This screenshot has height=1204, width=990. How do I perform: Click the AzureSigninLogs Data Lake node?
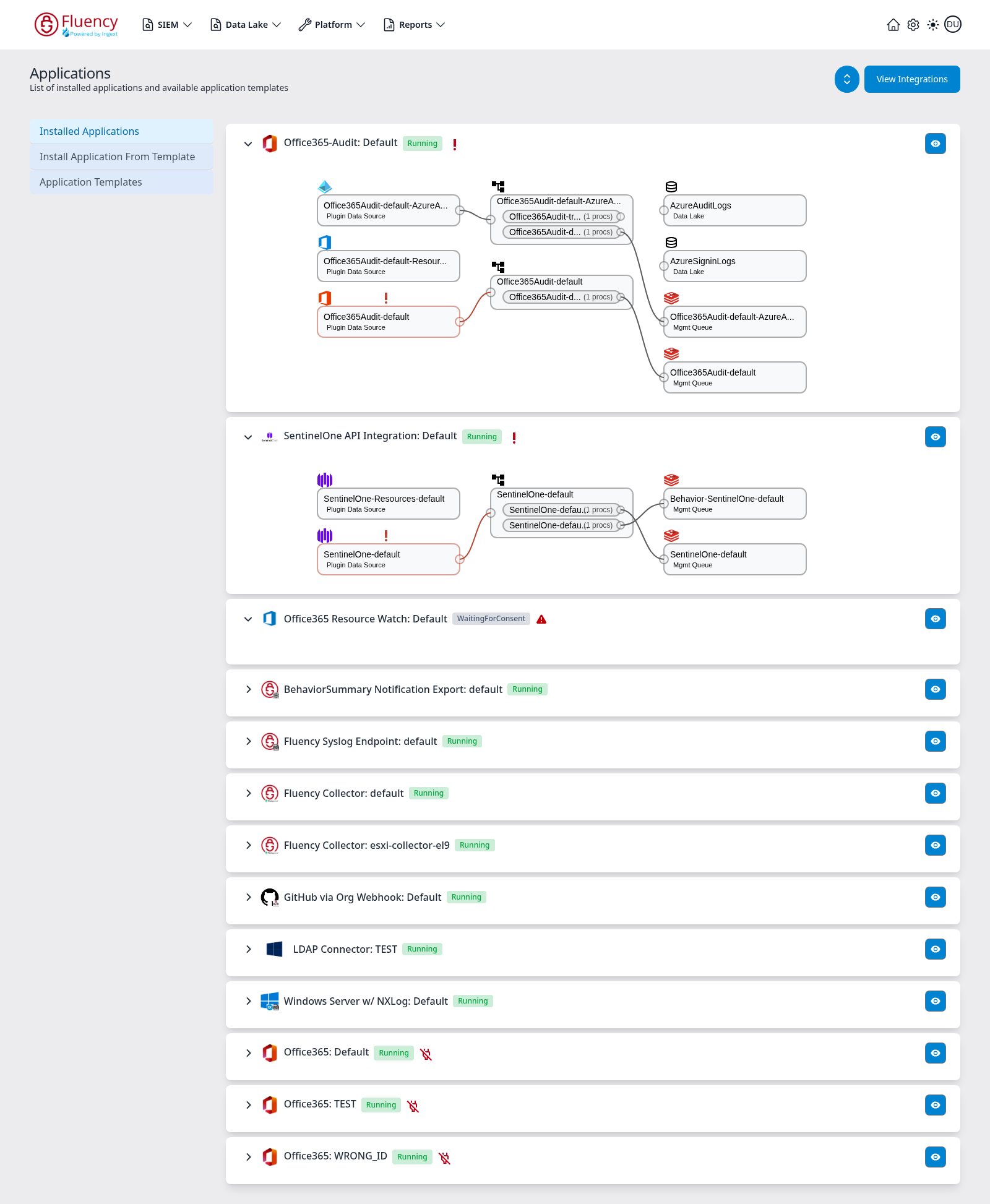pos(735,266)
